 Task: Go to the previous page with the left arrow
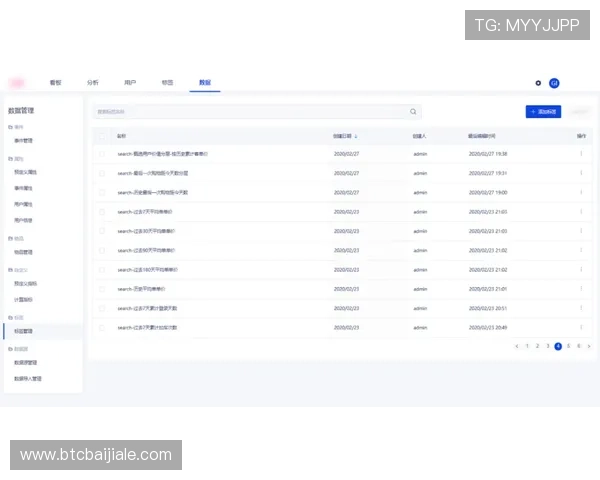click(517, 346)
